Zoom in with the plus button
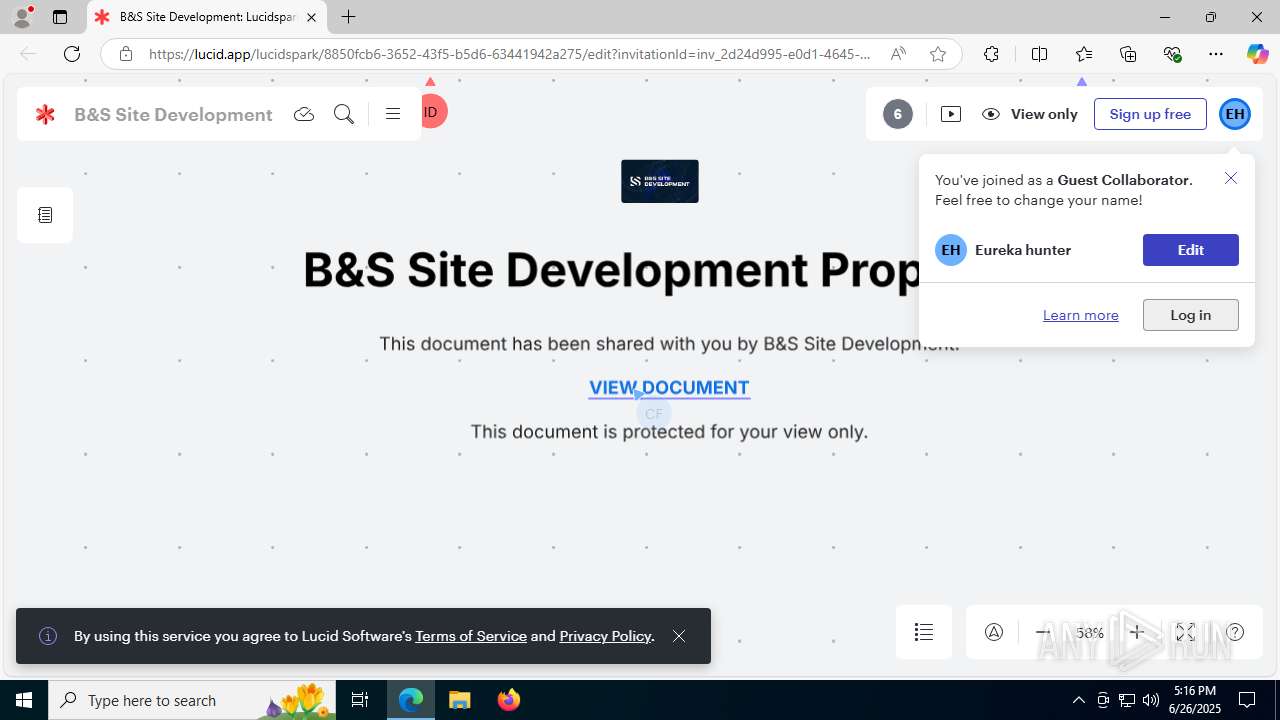 (1137, 632)
